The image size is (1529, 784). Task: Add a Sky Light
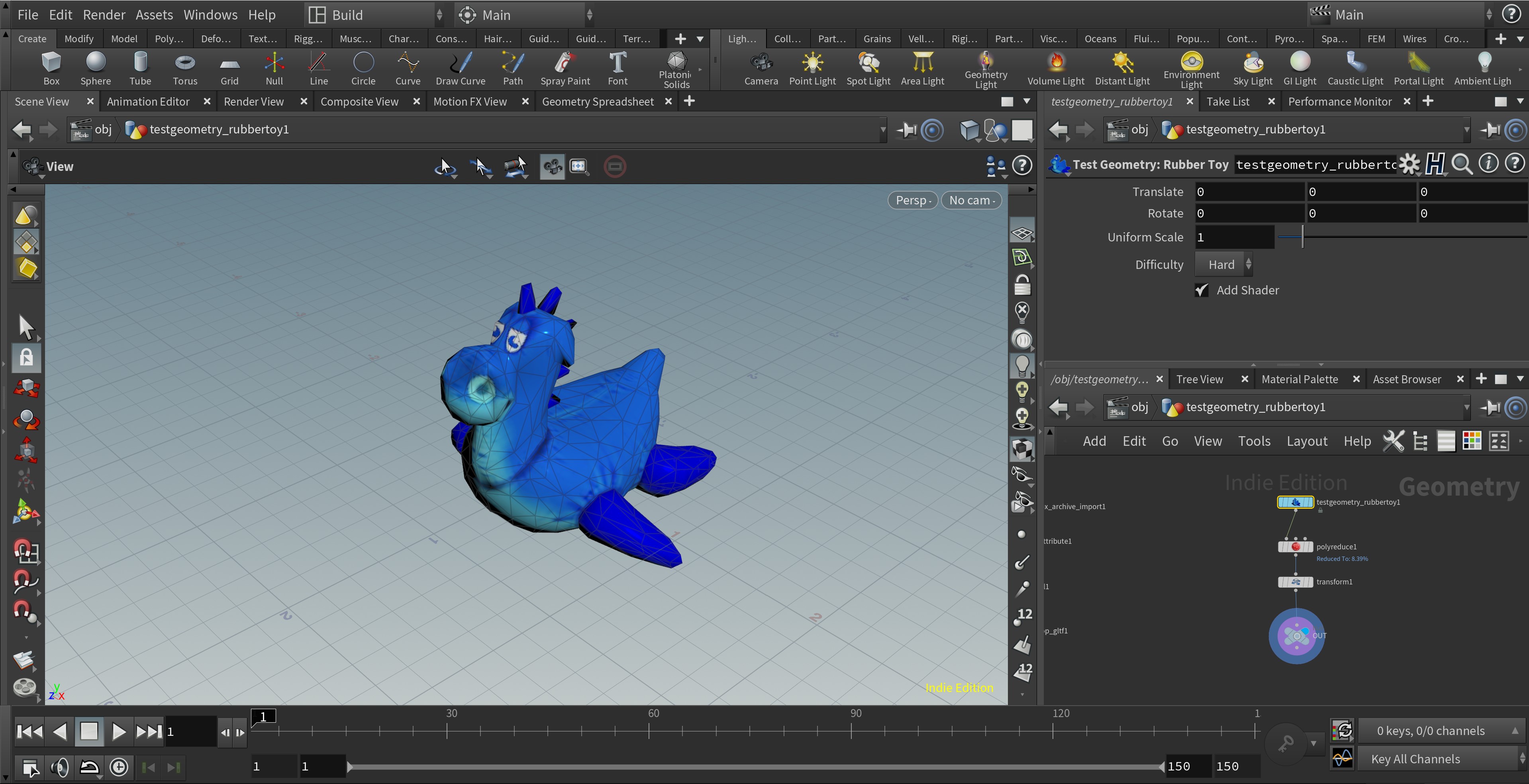(1253, 68)
